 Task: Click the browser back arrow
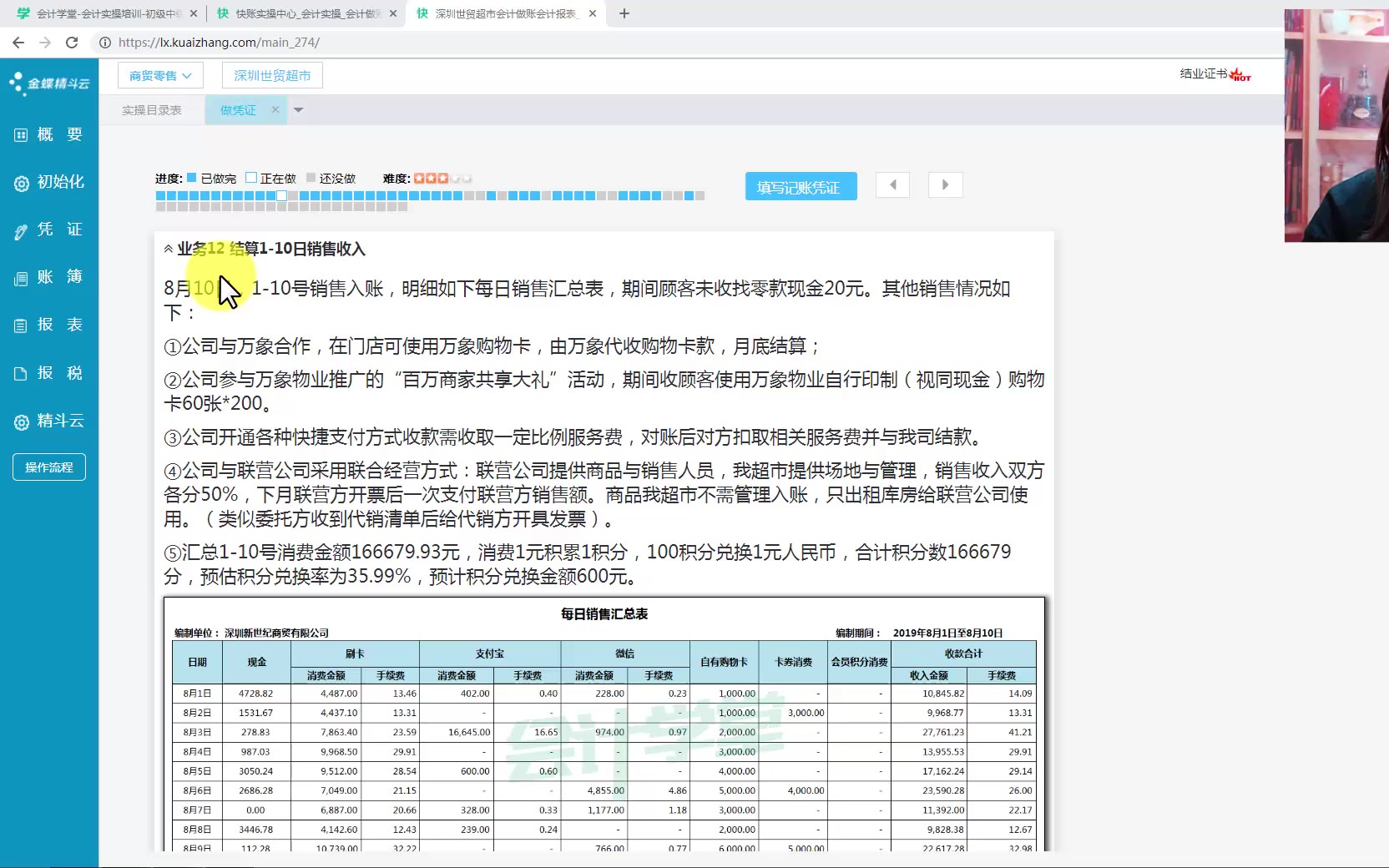tap(18, 42)
